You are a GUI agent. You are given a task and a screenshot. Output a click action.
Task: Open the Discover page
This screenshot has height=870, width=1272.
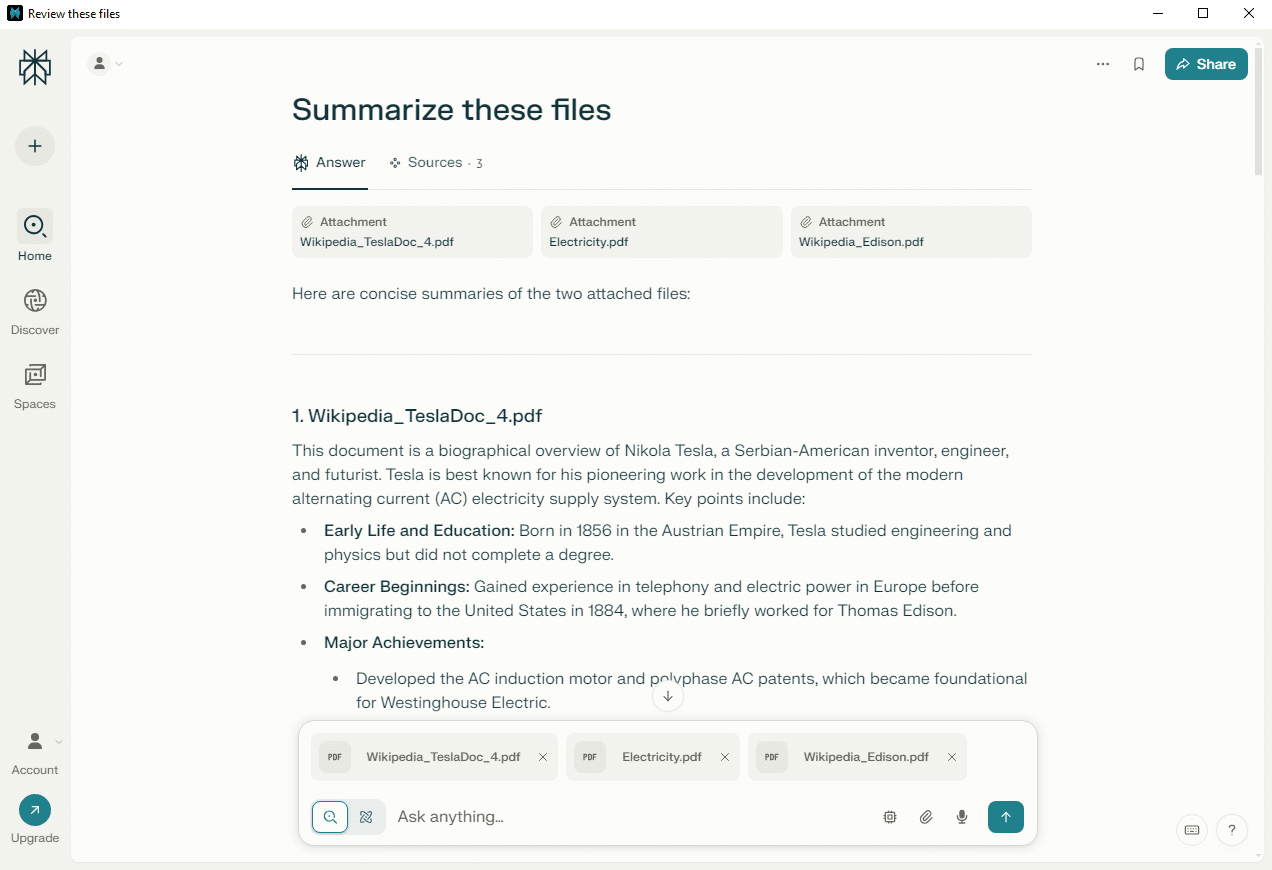35,312
